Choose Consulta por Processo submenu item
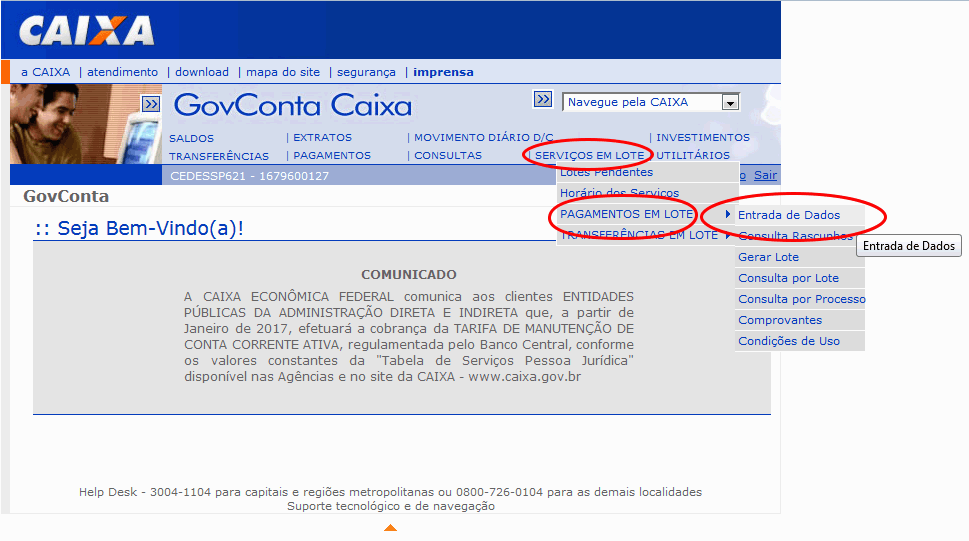The width and height of the screenshot is (969, 541). pos(800,299)
